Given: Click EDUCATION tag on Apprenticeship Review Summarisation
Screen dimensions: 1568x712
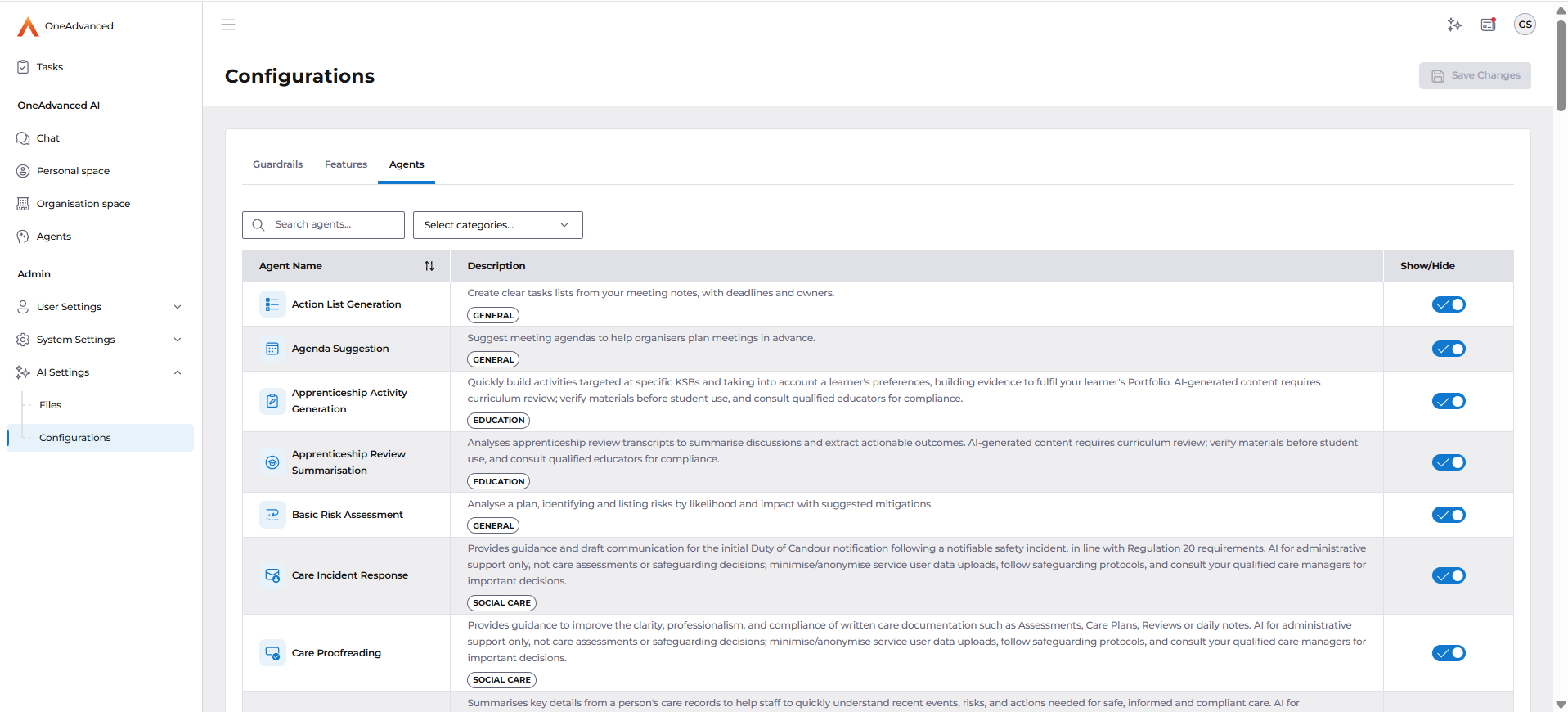Looking at the screenshot, I should click(x=499, y=482).
